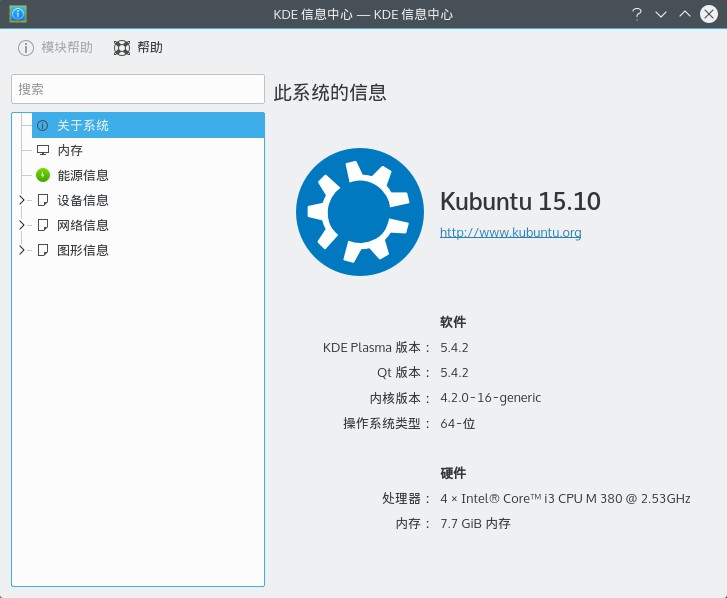Click the Kubuntu 15.10 title text
The image size is (727, 598).
(x=520, y=201)
